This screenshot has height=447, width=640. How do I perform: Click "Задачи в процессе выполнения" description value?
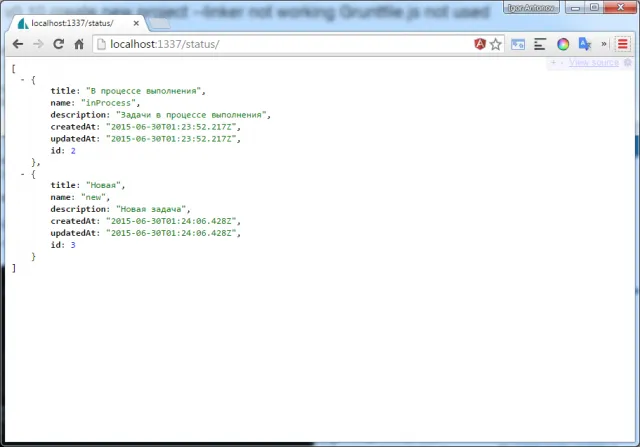[191, 115]
